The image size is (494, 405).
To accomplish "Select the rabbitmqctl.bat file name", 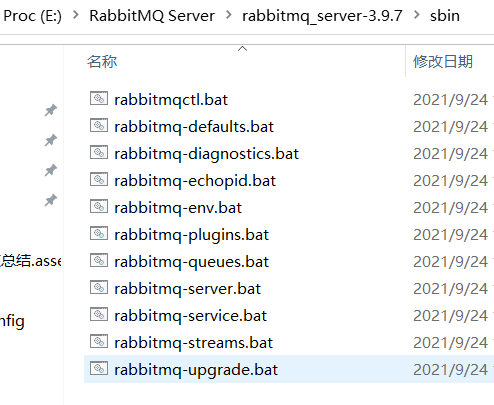I will [x=171, y=100].
